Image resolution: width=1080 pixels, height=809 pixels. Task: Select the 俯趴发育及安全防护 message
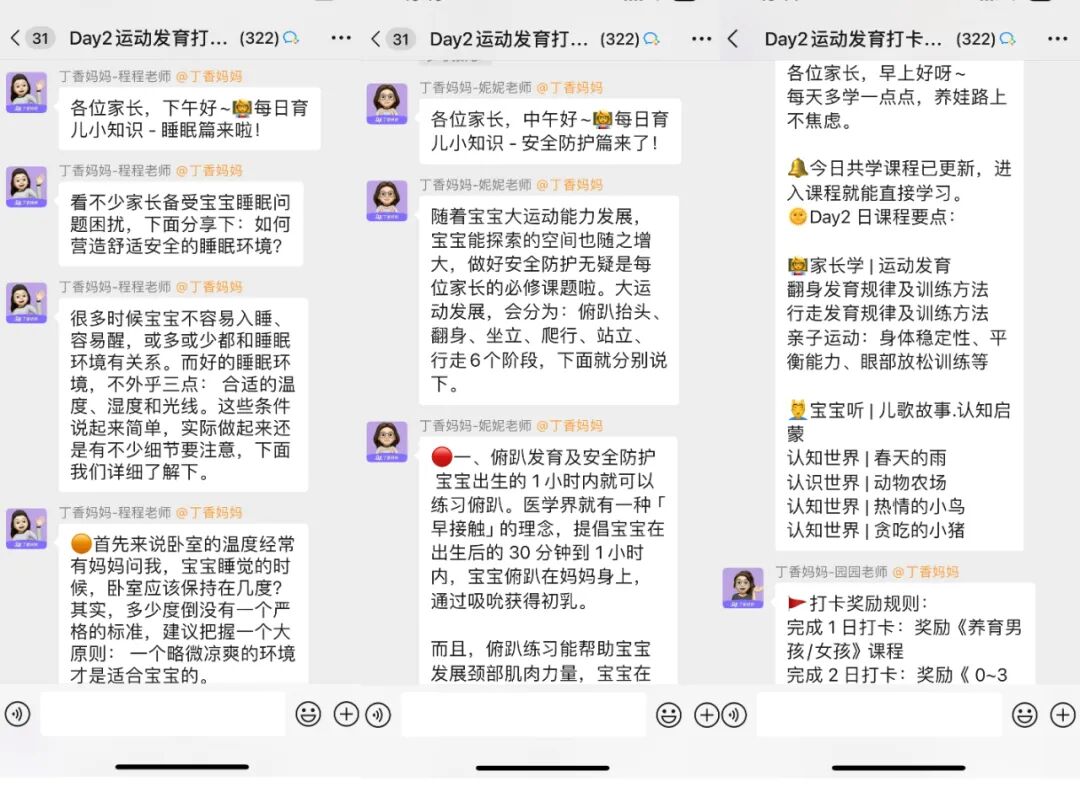(x=548, y=560)
